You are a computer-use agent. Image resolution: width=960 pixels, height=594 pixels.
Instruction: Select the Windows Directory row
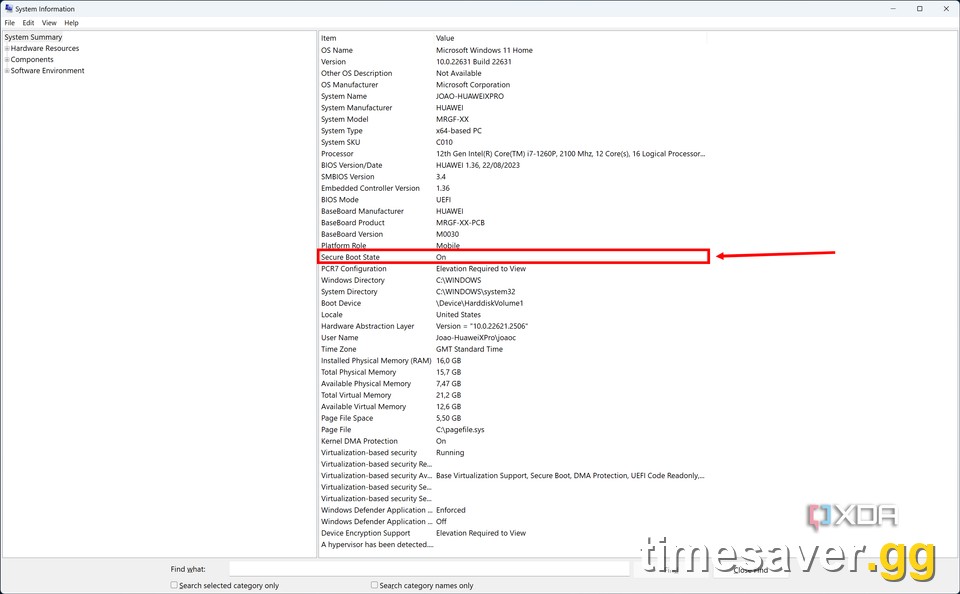512,280
